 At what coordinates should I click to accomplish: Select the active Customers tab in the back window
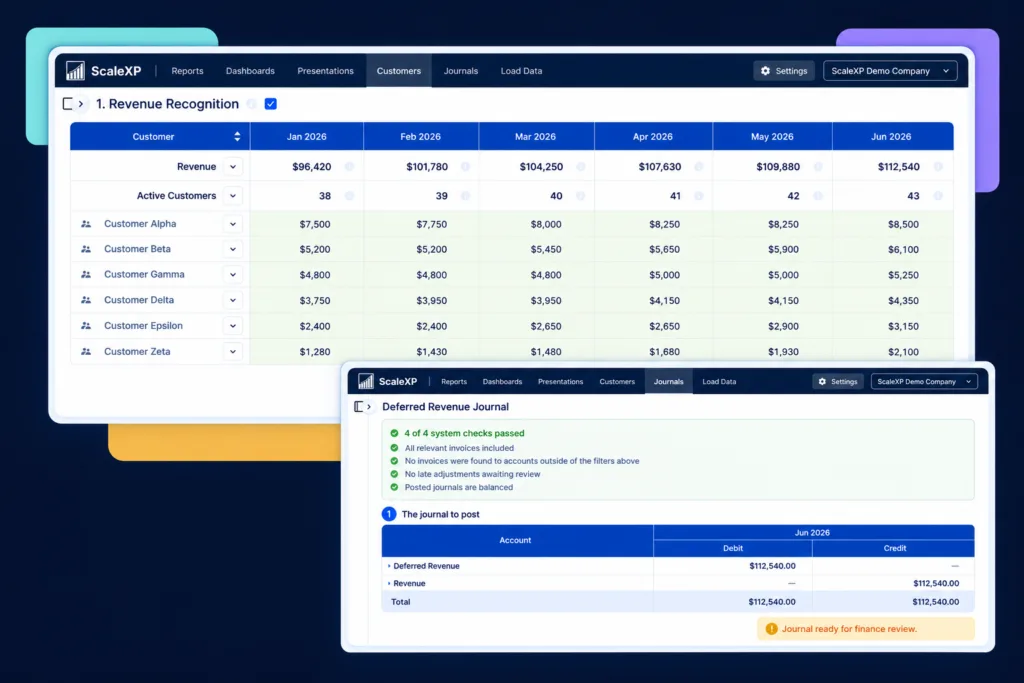(x=398, y=71)
